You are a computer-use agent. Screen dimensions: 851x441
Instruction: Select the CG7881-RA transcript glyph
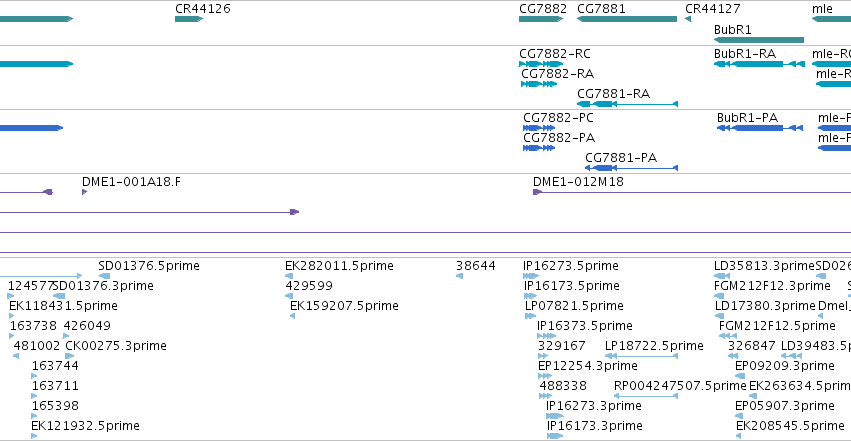[x=627, y=104]
